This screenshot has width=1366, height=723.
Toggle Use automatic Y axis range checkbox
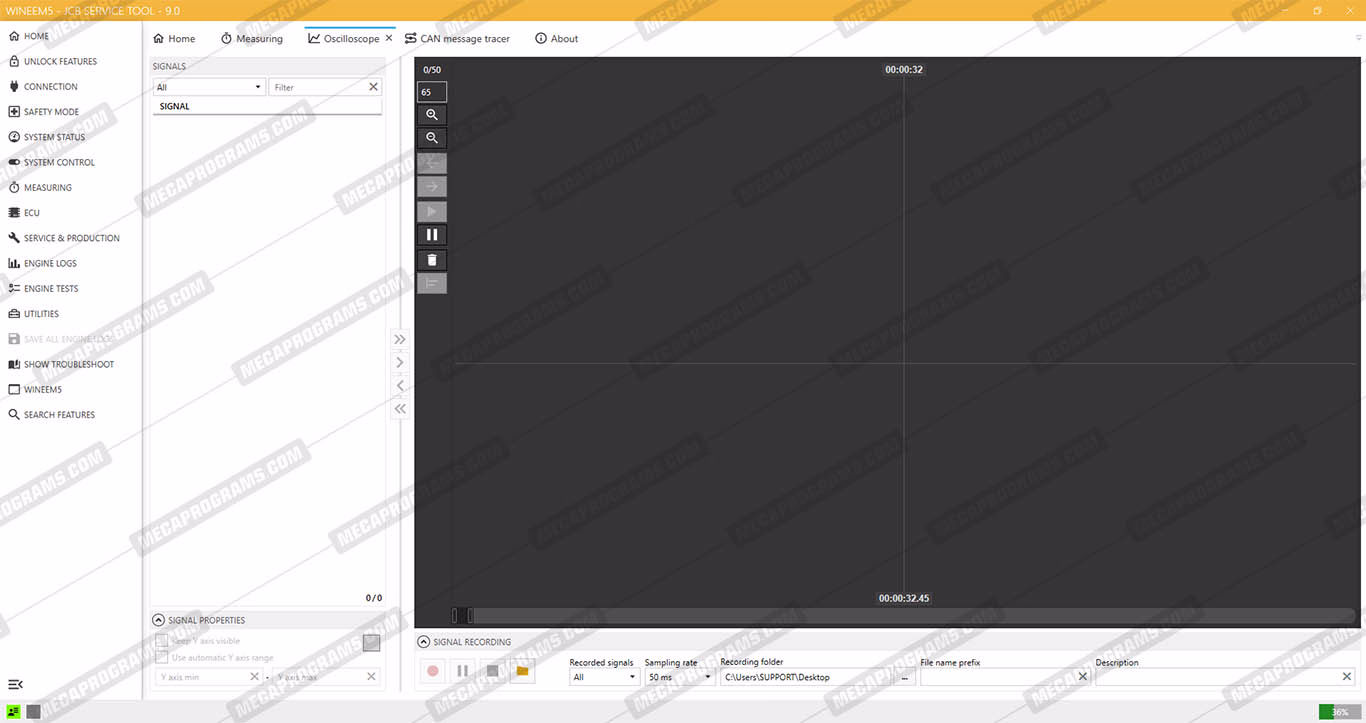(x=162, y=658)
